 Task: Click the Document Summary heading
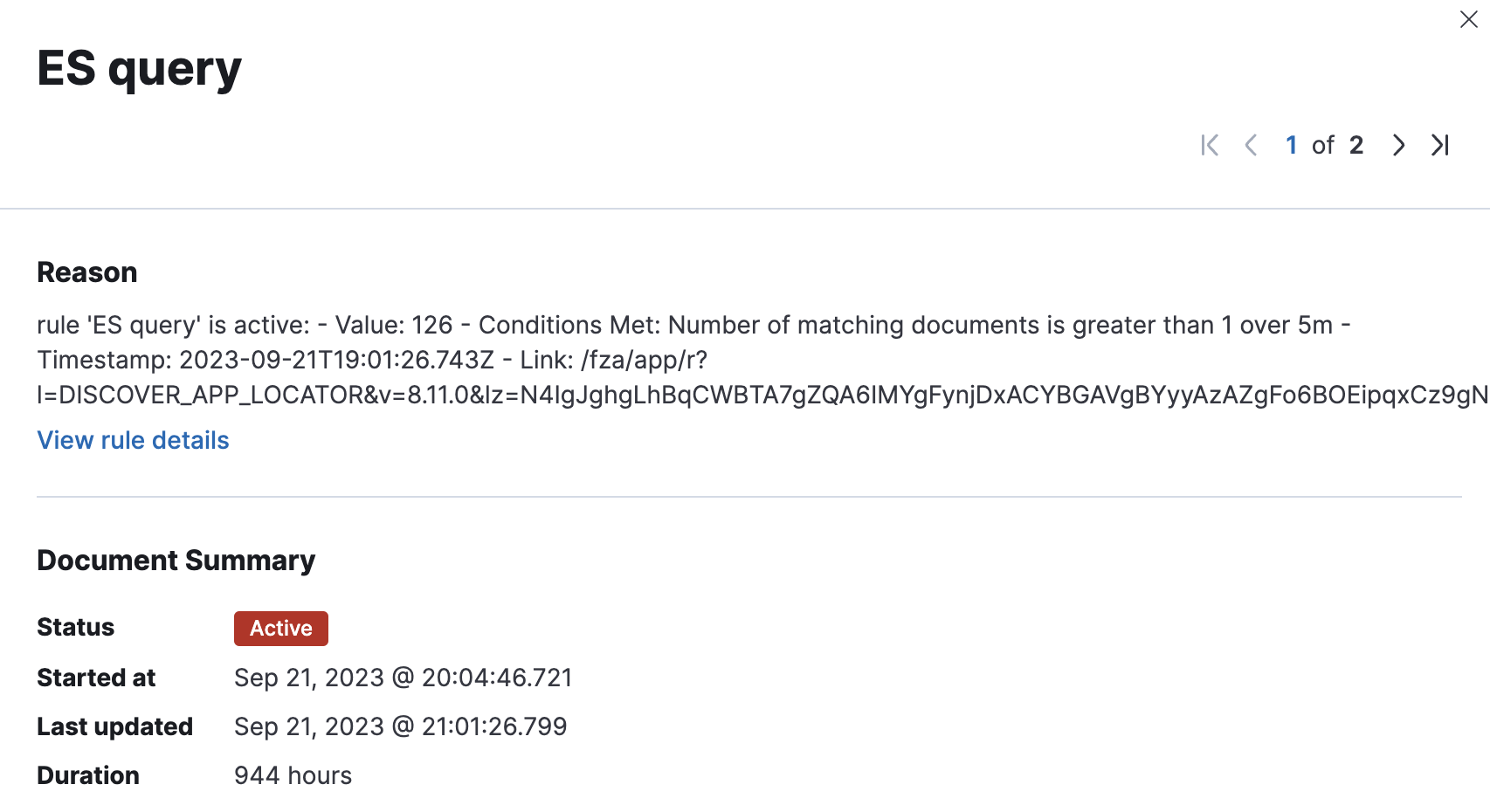(x=176, y=560)
